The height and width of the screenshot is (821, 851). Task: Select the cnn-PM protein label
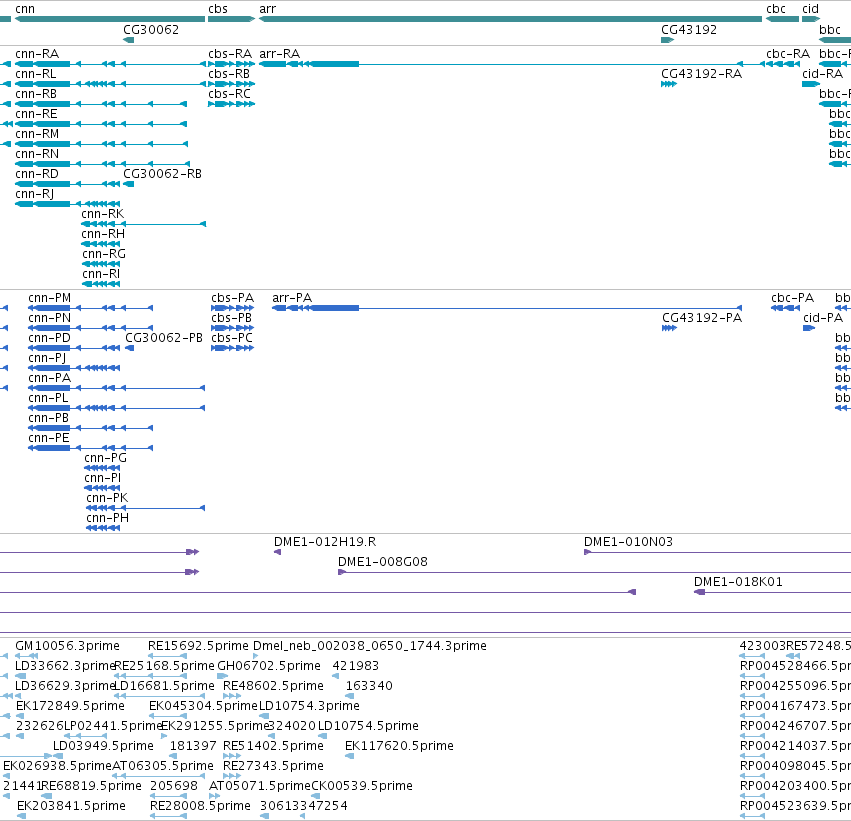click(49, 298)
